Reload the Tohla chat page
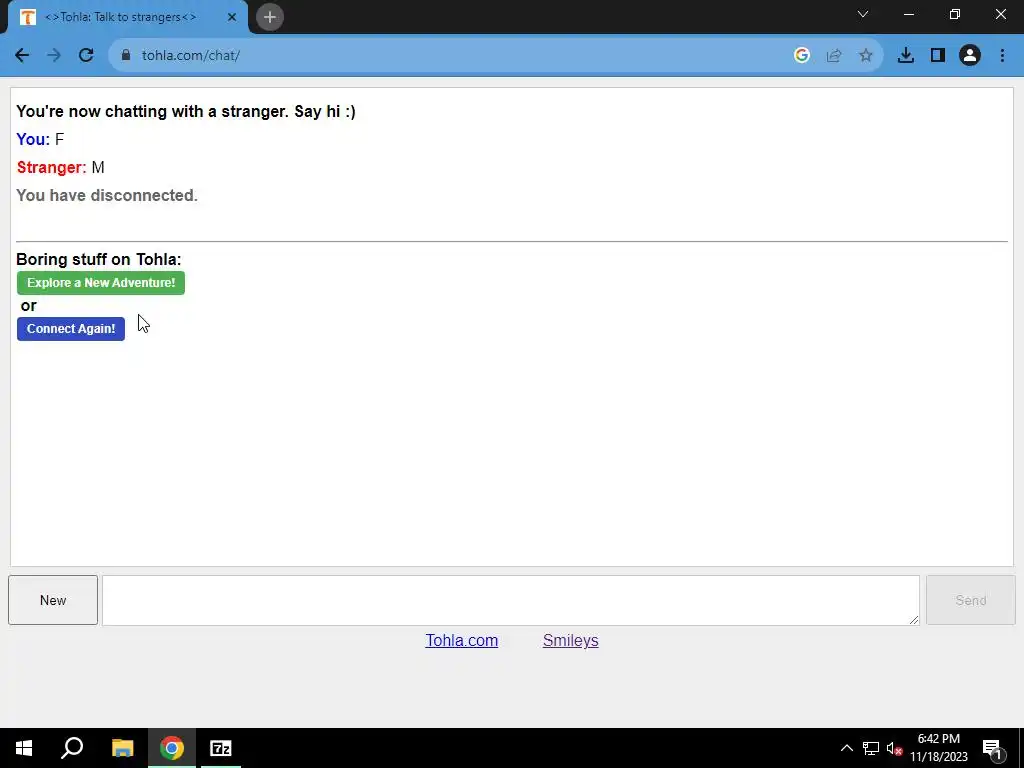The height and width of the screenshot is (768, 1024). click(86, 56)
